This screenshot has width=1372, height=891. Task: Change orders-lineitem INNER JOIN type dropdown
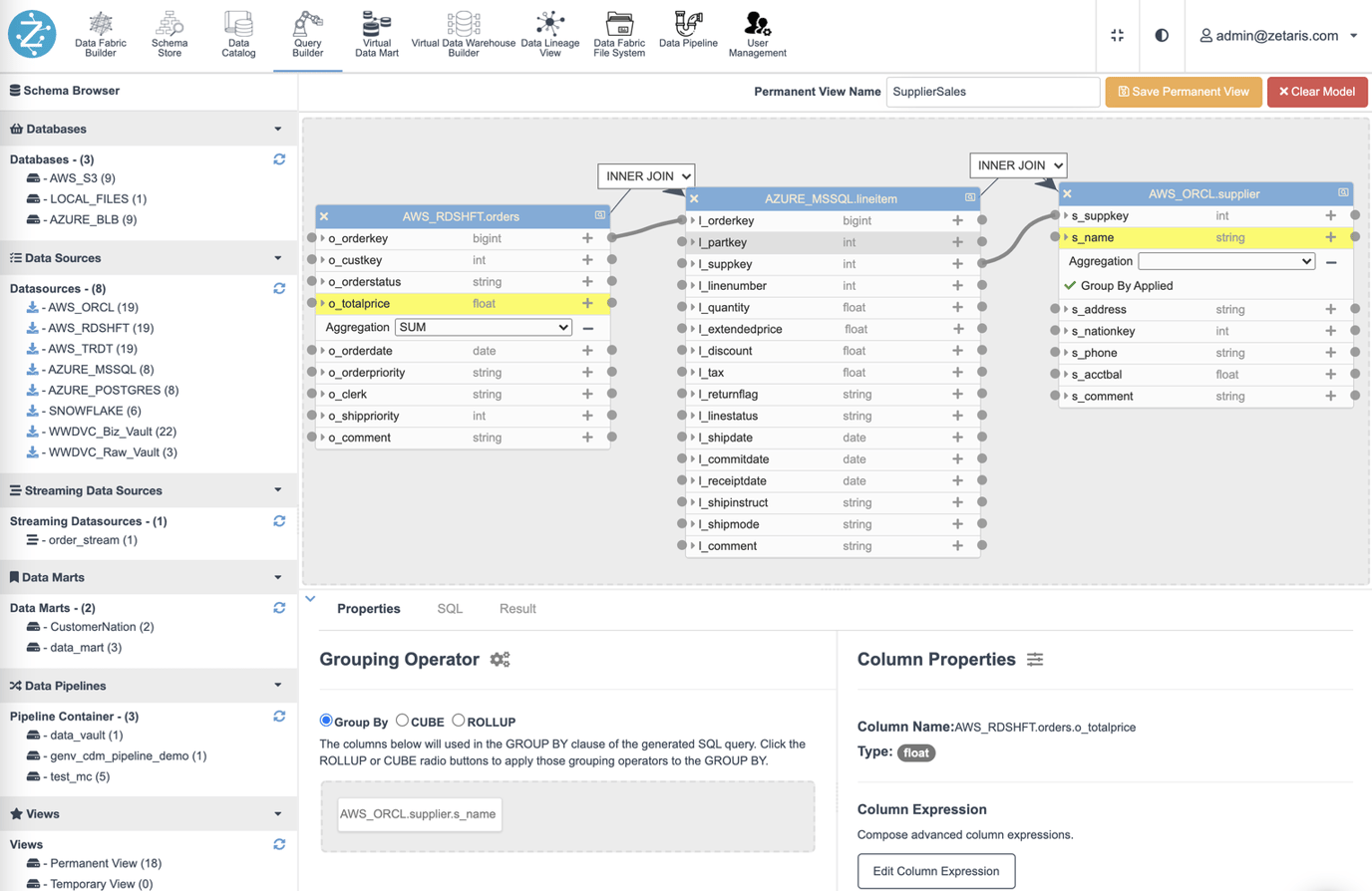(646, 176)
